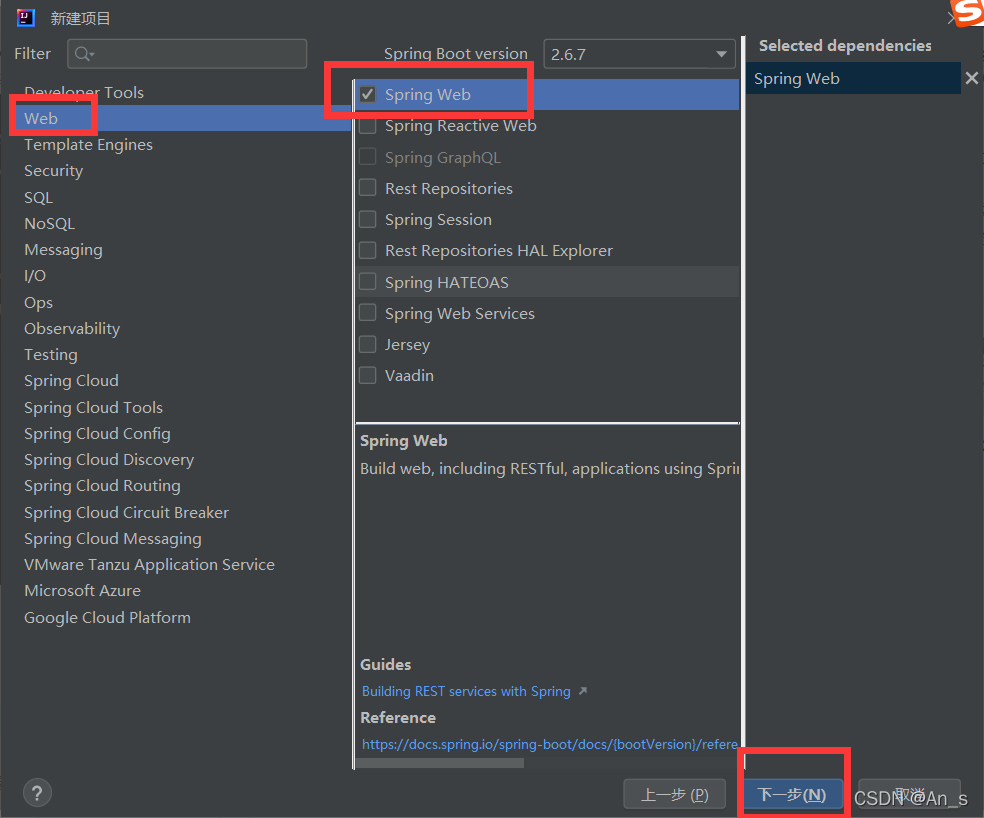
Task: Open Building REST services with Spring guide
Action: [466, 691]
